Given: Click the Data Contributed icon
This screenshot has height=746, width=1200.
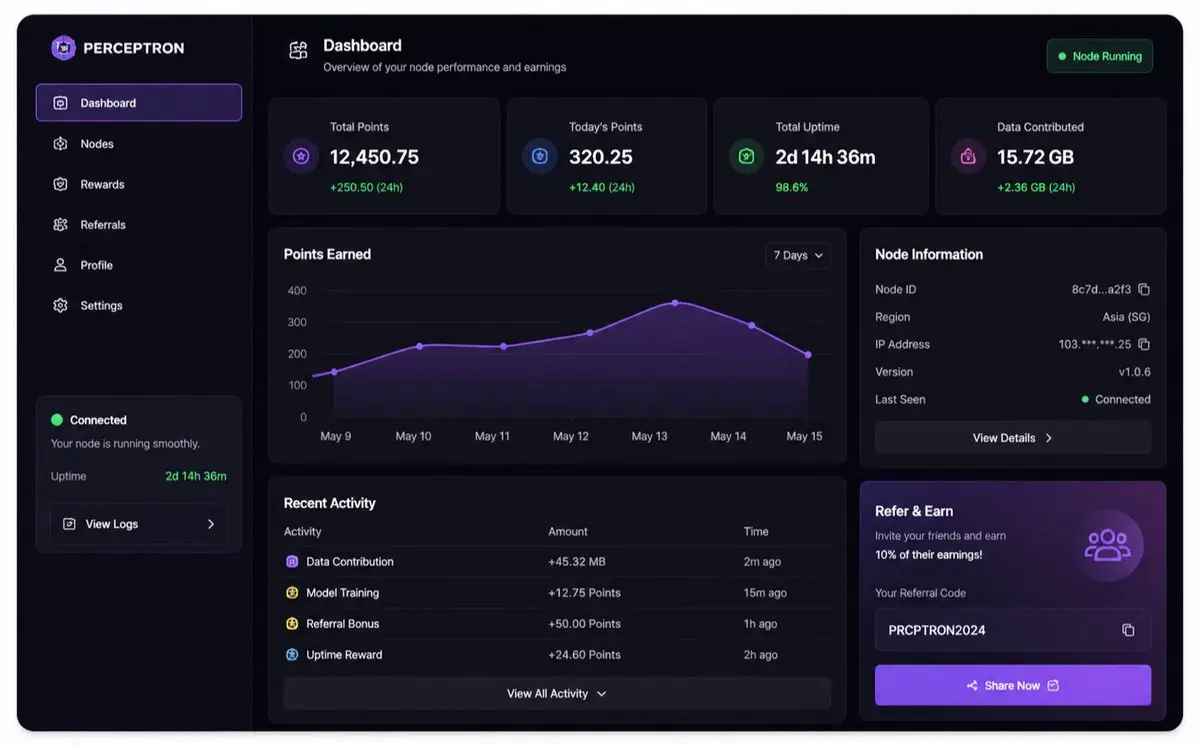Looking at the screenshot, I should pos(968,157).
